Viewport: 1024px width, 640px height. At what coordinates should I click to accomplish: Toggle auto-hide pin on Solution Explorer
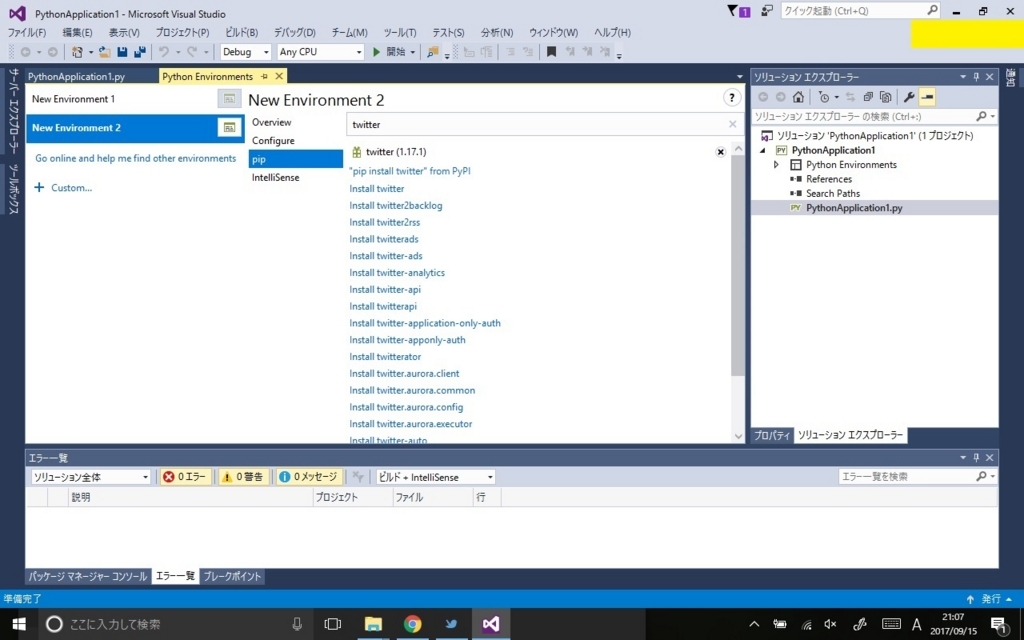point(976,77)
